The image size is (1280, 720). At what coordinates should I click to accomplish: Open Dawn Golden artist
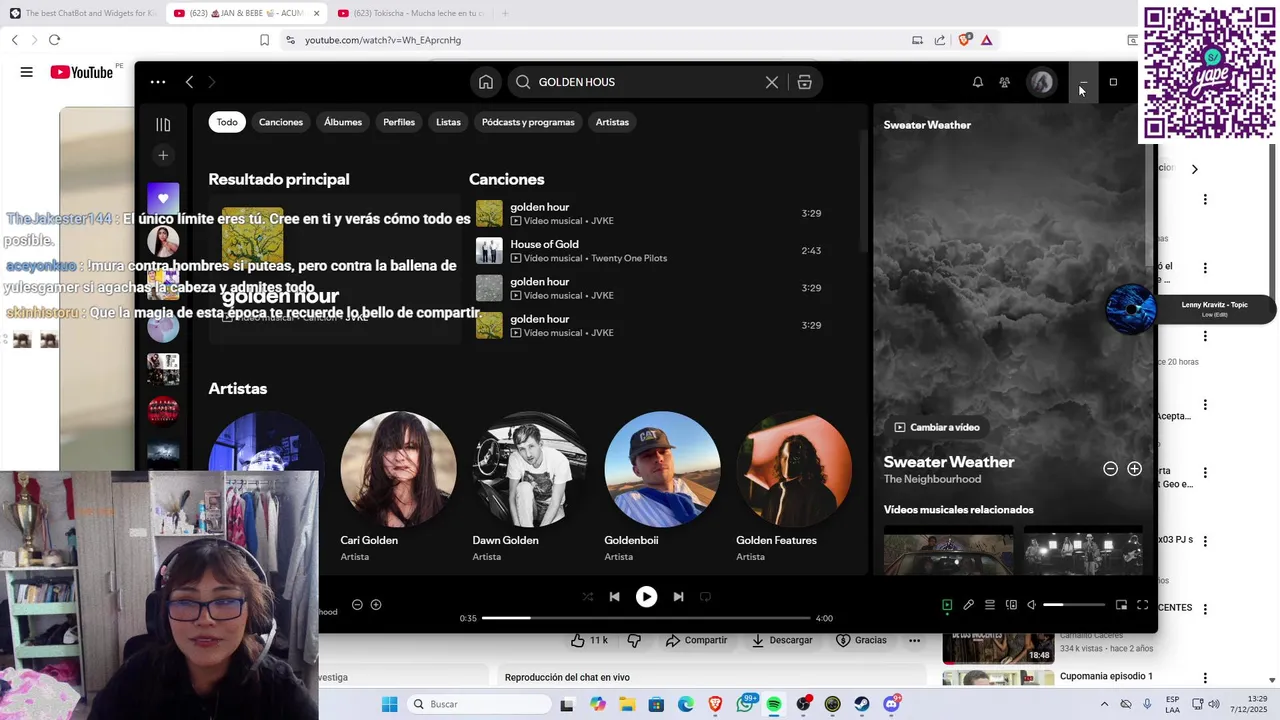[x=530, y=489]
